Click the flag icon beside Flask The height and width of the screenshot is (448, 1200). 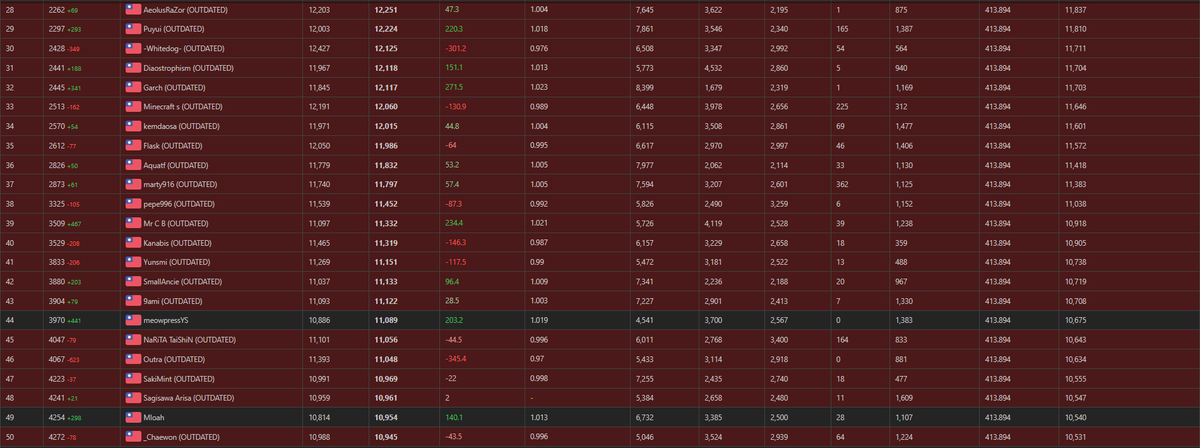pos(133,145)
